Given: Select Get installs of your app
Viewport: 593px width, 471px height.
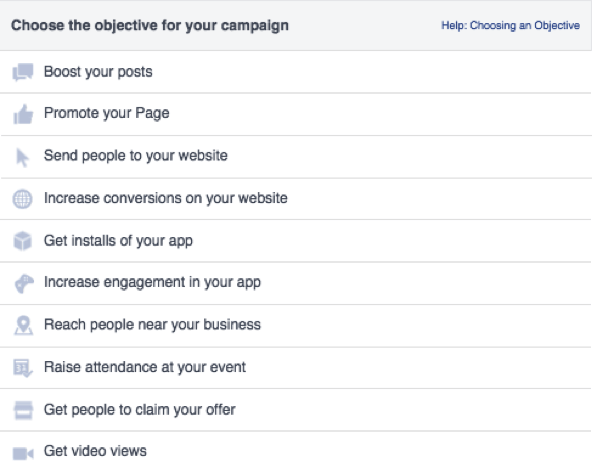Looking at the screenshot, I should [296, 241].
